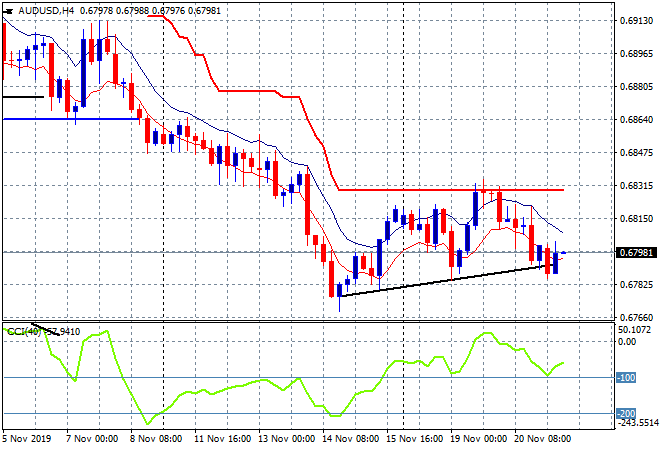Click the -243.5514 indicator scale value
Image resolution: width=660 pixels, height=450 pixels.
point(637,423)
